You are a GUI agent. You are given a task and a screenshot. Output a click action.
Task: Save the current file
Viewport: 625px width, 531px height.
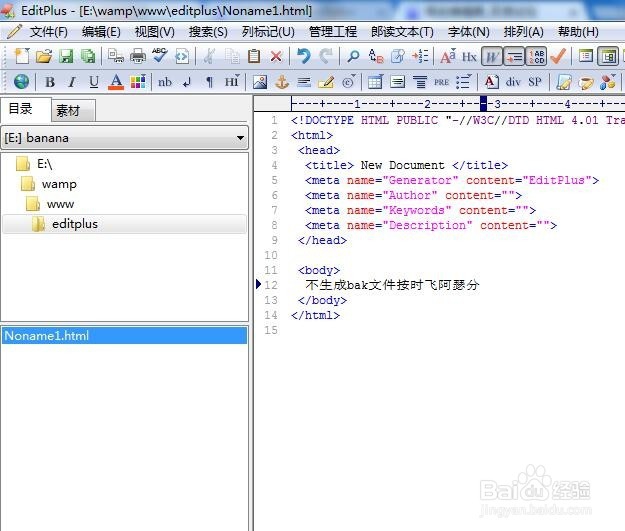[x=66, y=56]
